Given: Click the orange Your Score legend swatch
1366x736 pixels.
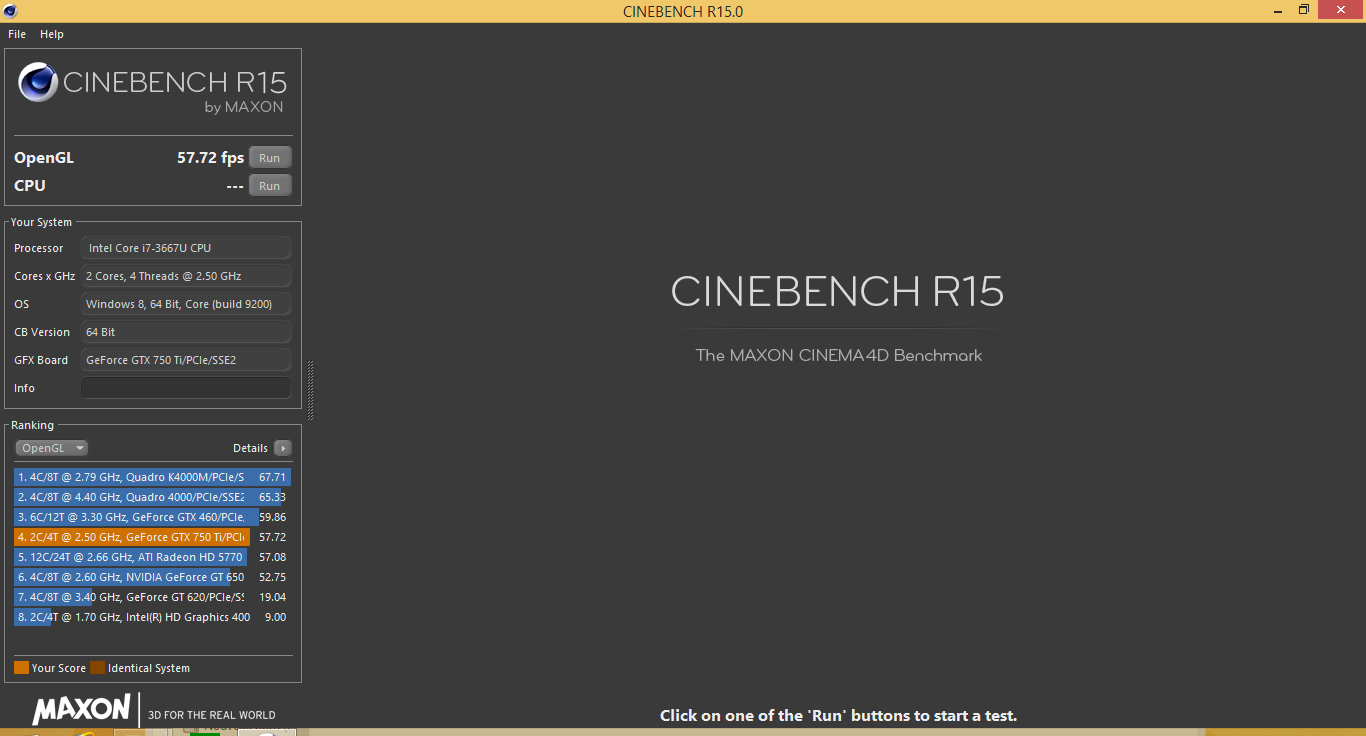Looking at the screenshot, I should [21, 668].
